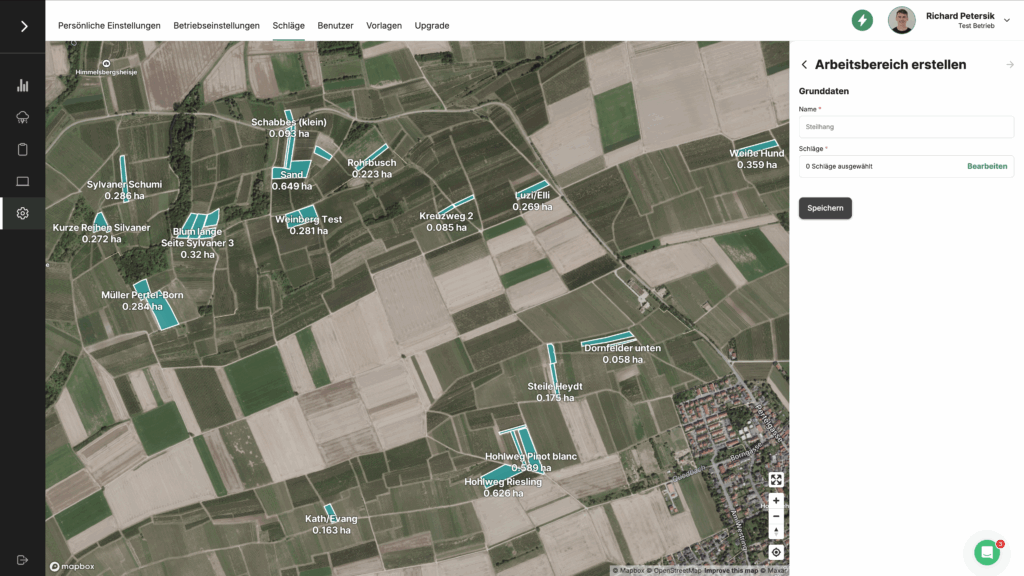Viewport: 1024px width, 576px height.
Task: Click the clipboard icon in sidebar
Action: click(x=23, y=149)
